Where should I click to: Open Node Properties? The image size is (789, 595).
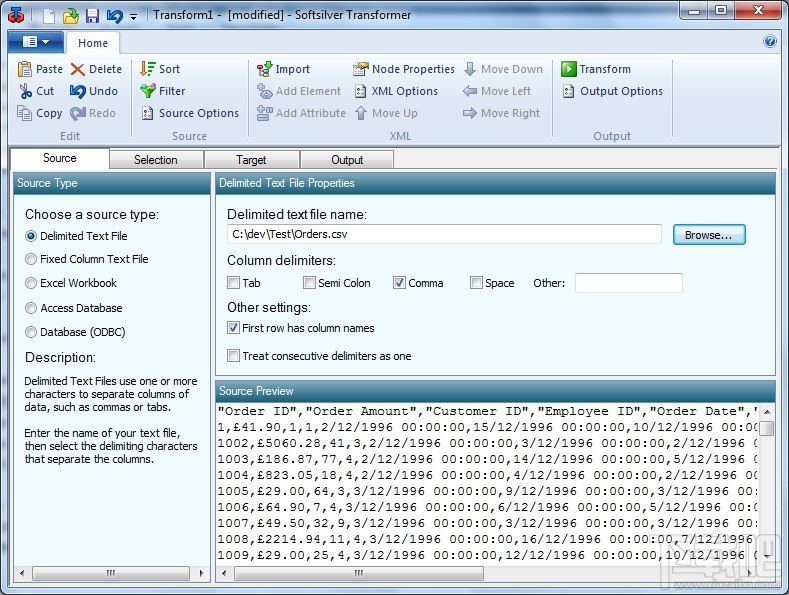pos(404,69)
